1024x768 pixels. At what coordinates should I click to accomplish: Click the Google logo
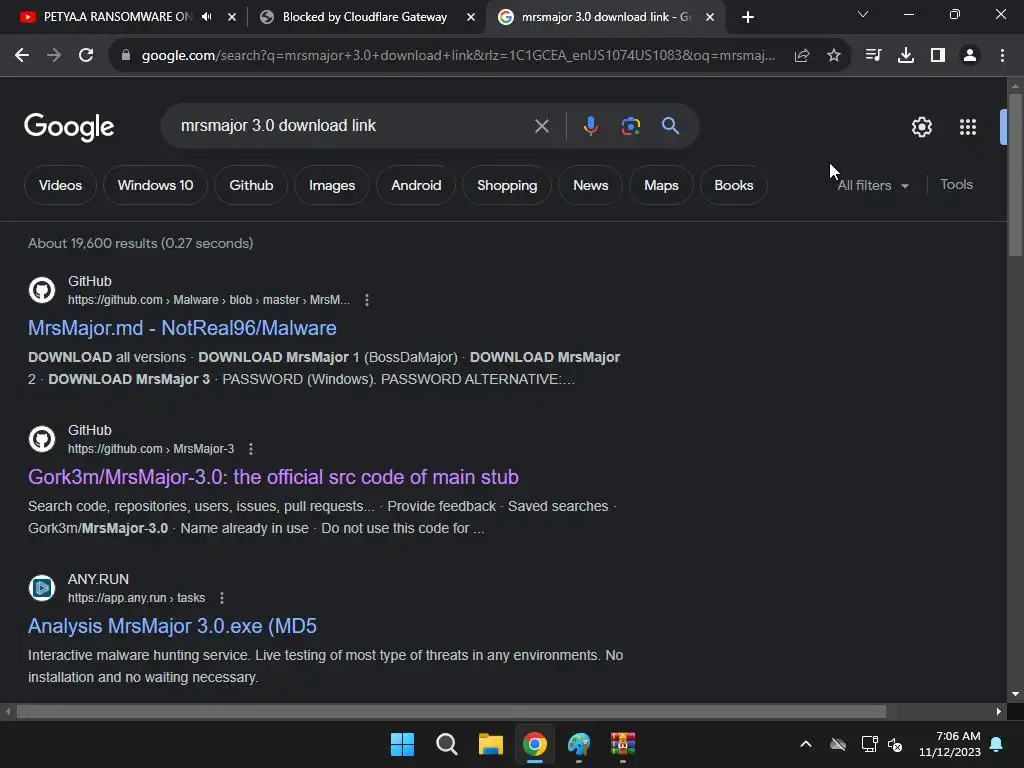point(69,127)
